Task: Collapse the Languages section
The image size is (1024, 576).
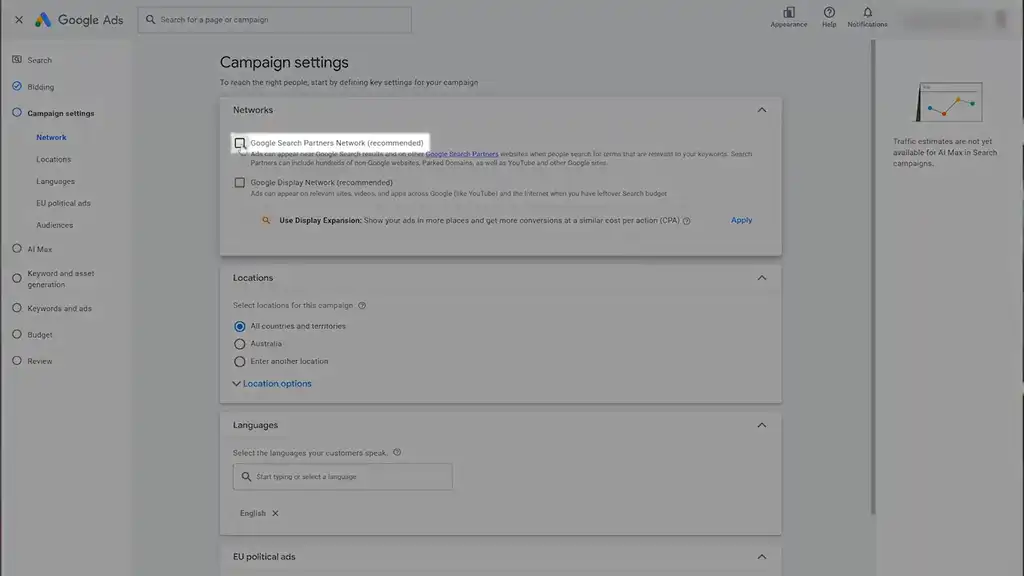Action: tap(761, 425)
